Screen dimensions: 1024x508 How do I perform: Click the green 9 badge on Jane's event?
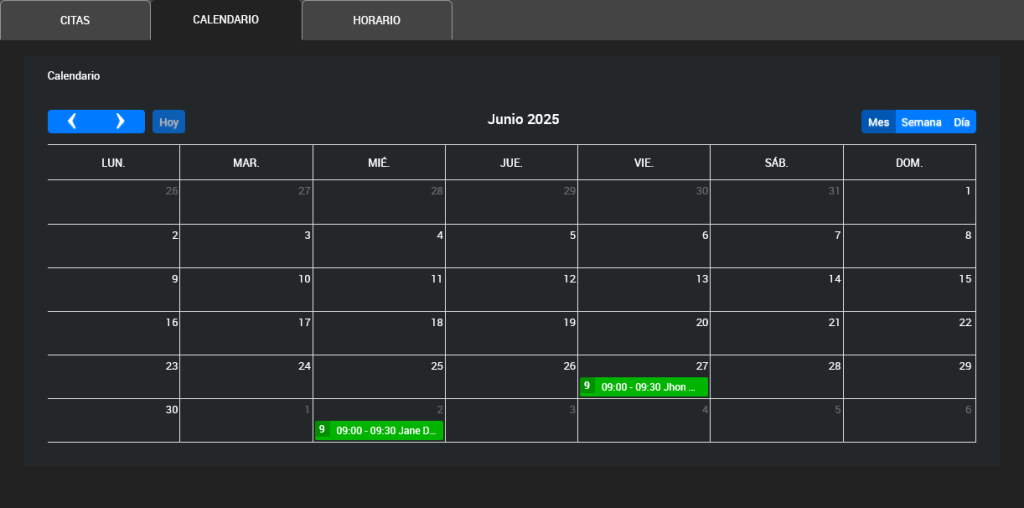tap(322, 430)
